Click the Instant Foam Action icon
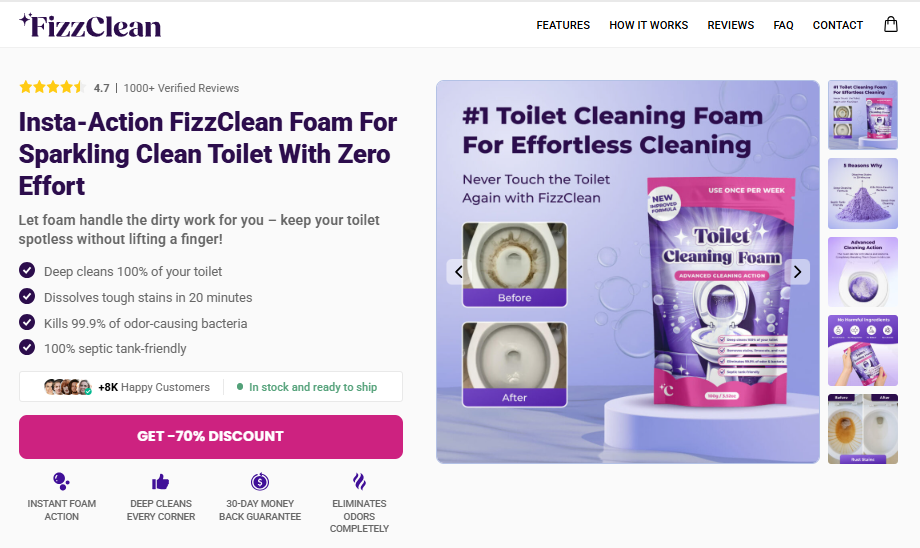The width and height of the screenshot is (920, 548). click(61, 481)
